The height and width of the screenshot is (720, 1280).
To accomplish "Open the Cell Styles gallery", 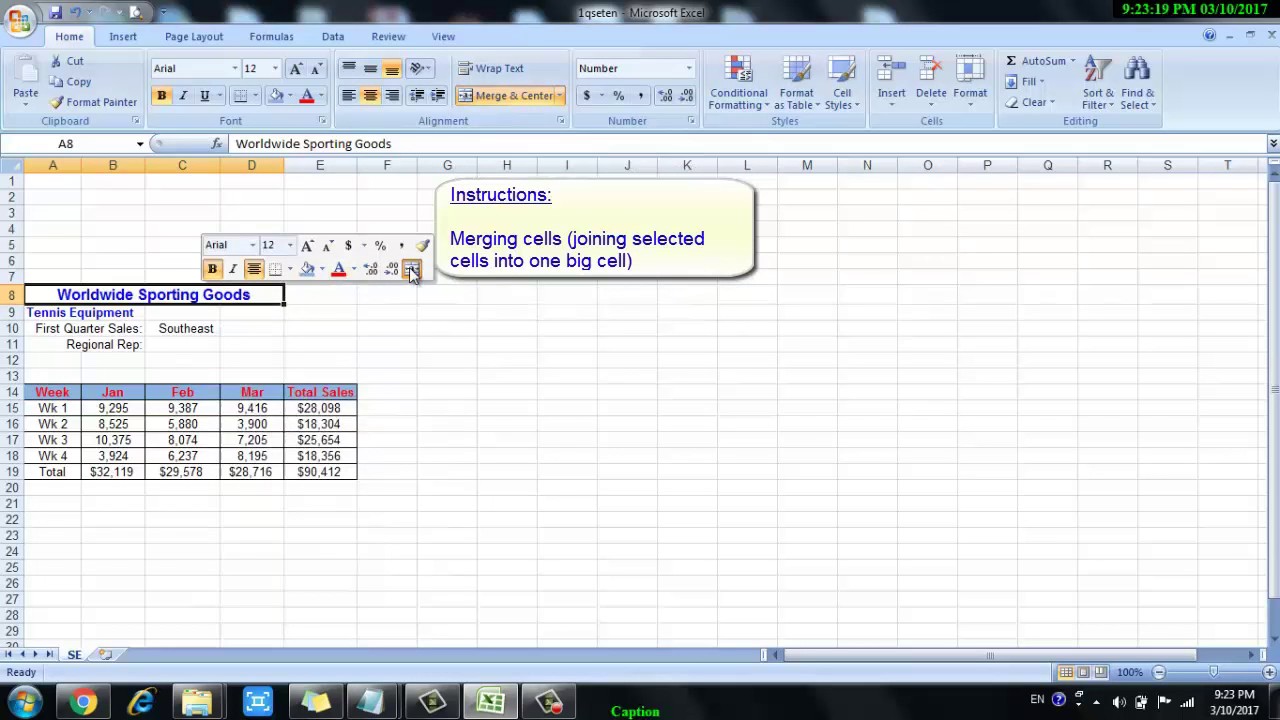I will point(842,83).
